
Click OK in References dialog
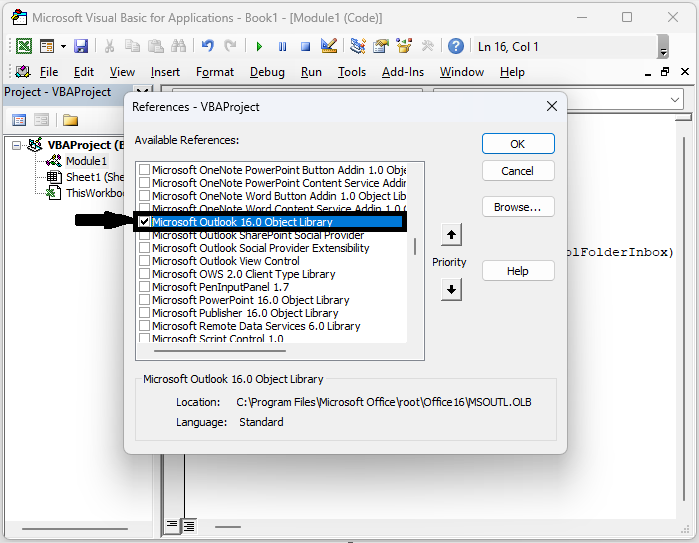518,144
